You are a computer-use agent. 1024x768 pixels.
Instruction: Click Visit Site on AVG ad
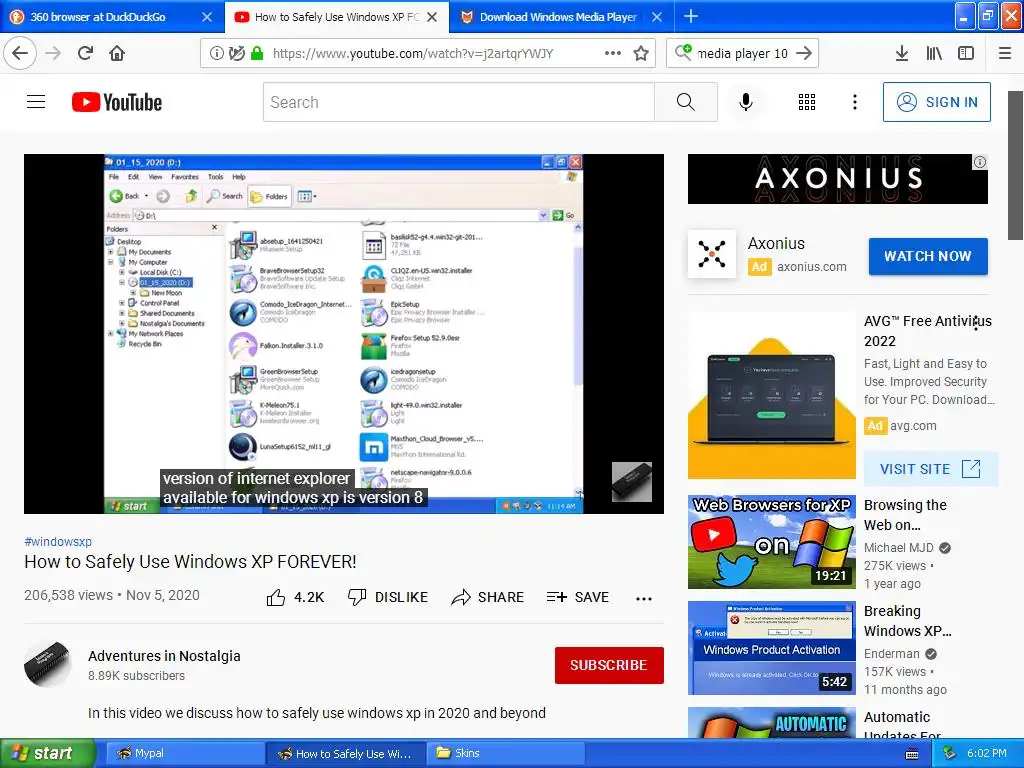930,469
